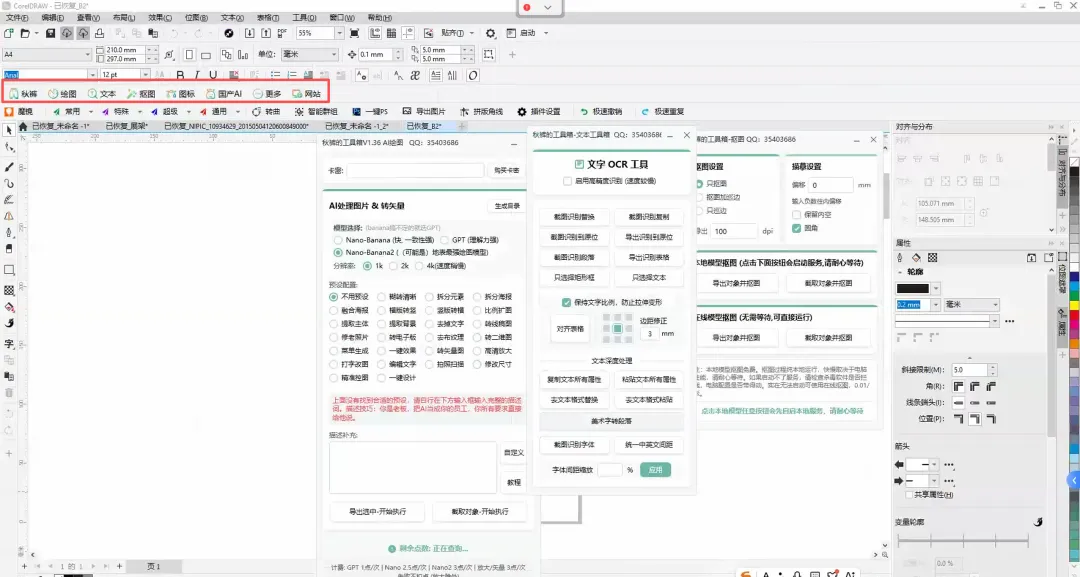Open the 单位 毫米 units dropdown
1080x577 pixels.
[x=334, y=54]
